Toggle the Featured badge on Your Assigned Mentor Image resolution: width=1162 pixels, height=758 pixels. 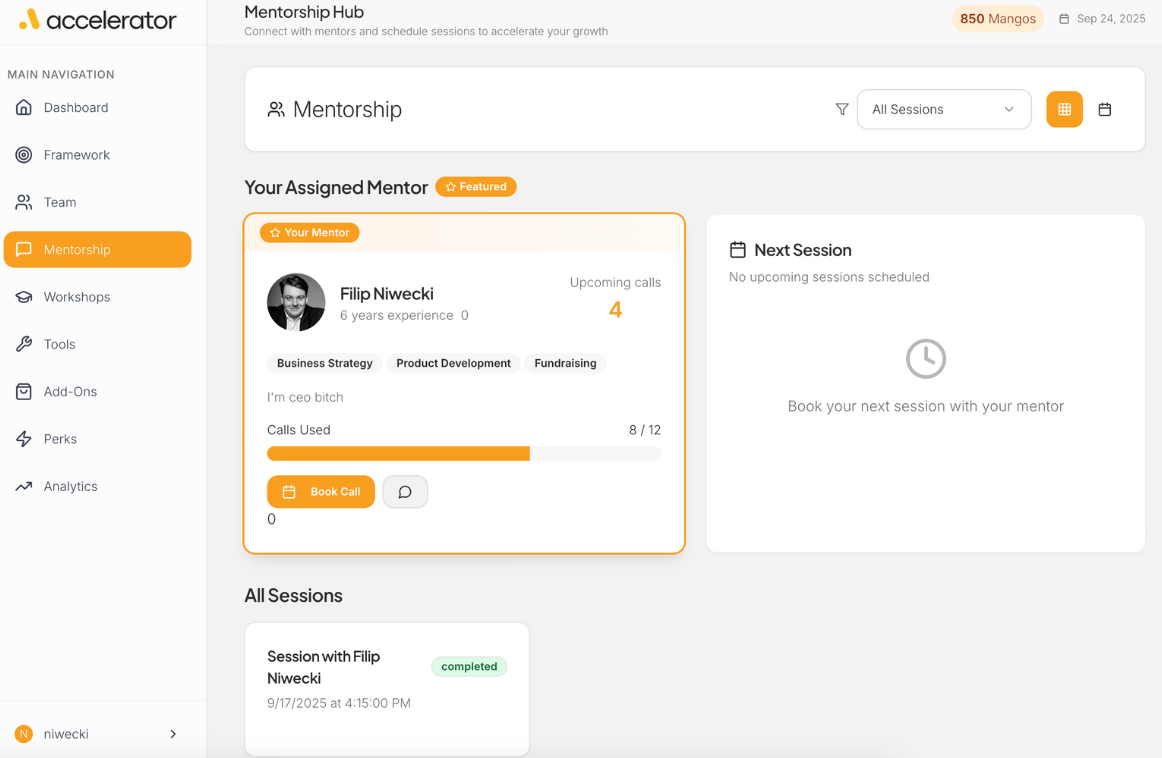point(475,186)
